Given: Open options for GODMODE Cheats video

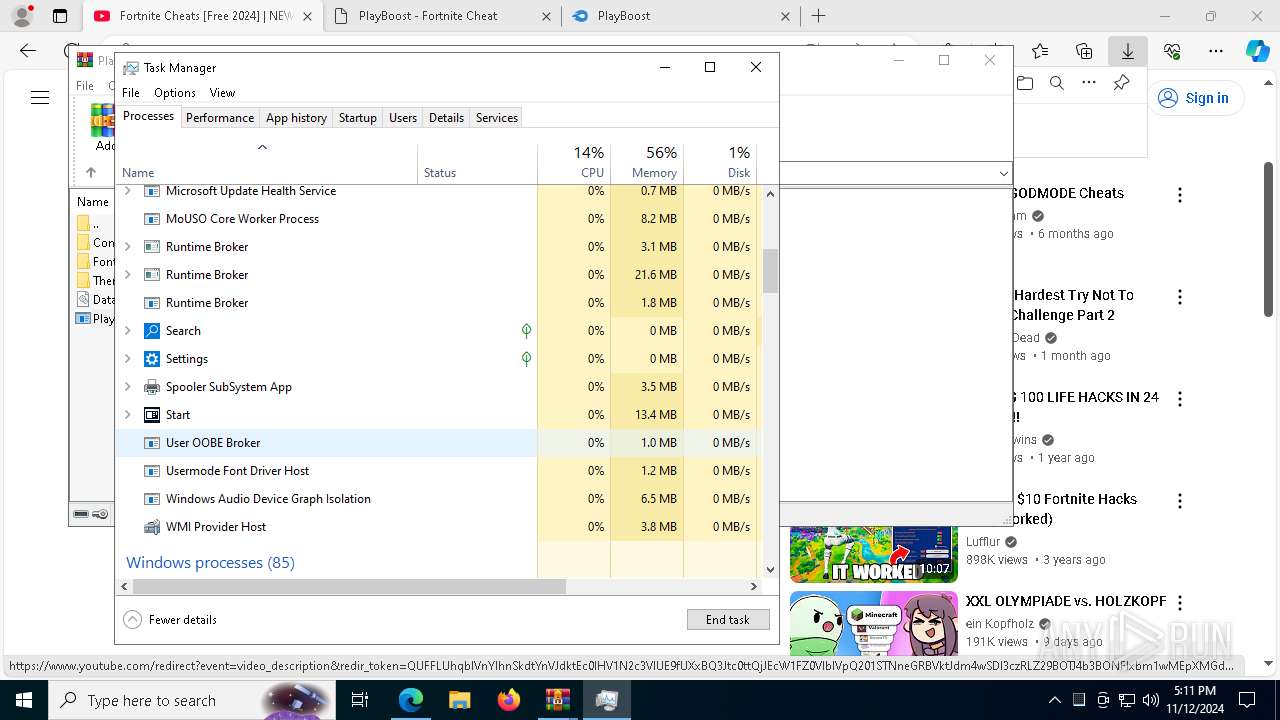Looking at the screenshot, I should click(1180, 195).
